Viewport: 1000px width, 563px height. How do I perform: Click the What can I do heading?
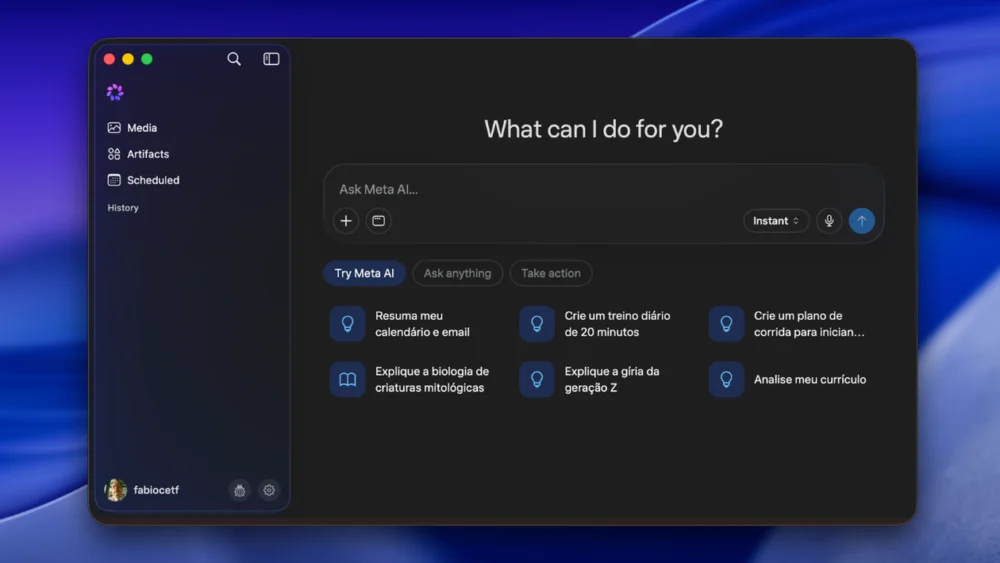603,129
